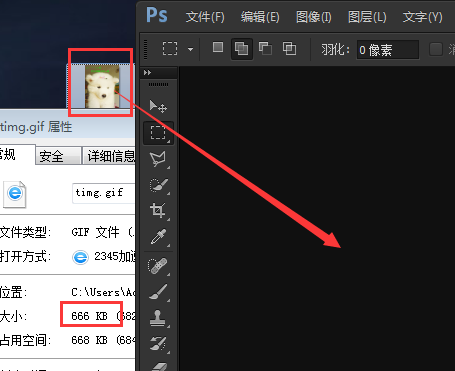
Task: Open the 图像(I) menu
Action: click(314, 17)
